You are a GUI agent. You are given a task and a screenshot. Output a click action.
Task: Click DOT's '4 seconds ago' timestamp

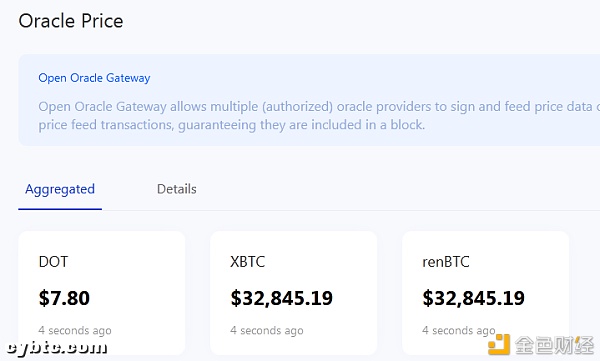pyautogui.click(x=75, y=330)
